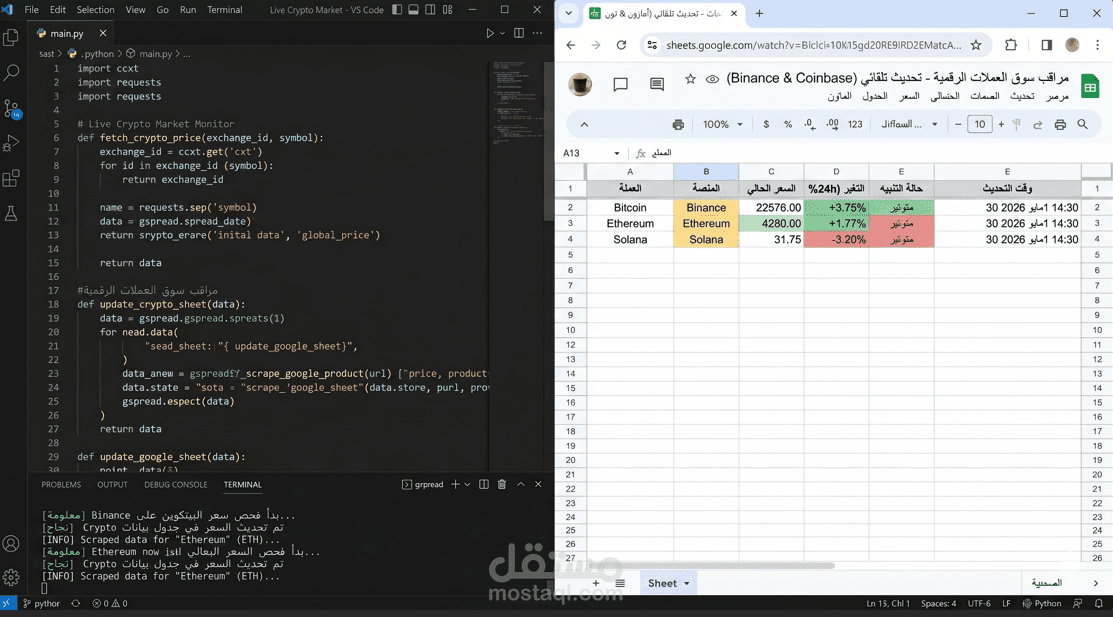Open the Run and Debug view
This screenshot has height=617, width=1113.
[x=11, y=143]
